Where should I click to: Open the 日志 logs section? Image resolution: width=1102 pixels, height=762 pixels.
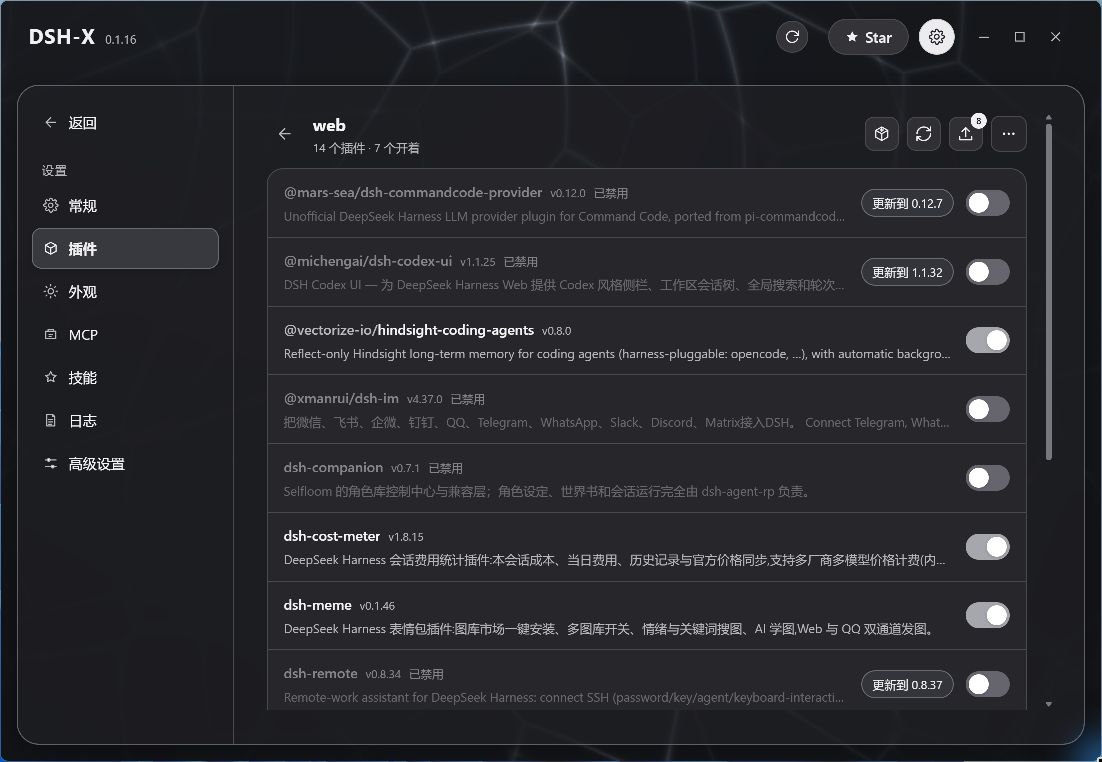125,420
